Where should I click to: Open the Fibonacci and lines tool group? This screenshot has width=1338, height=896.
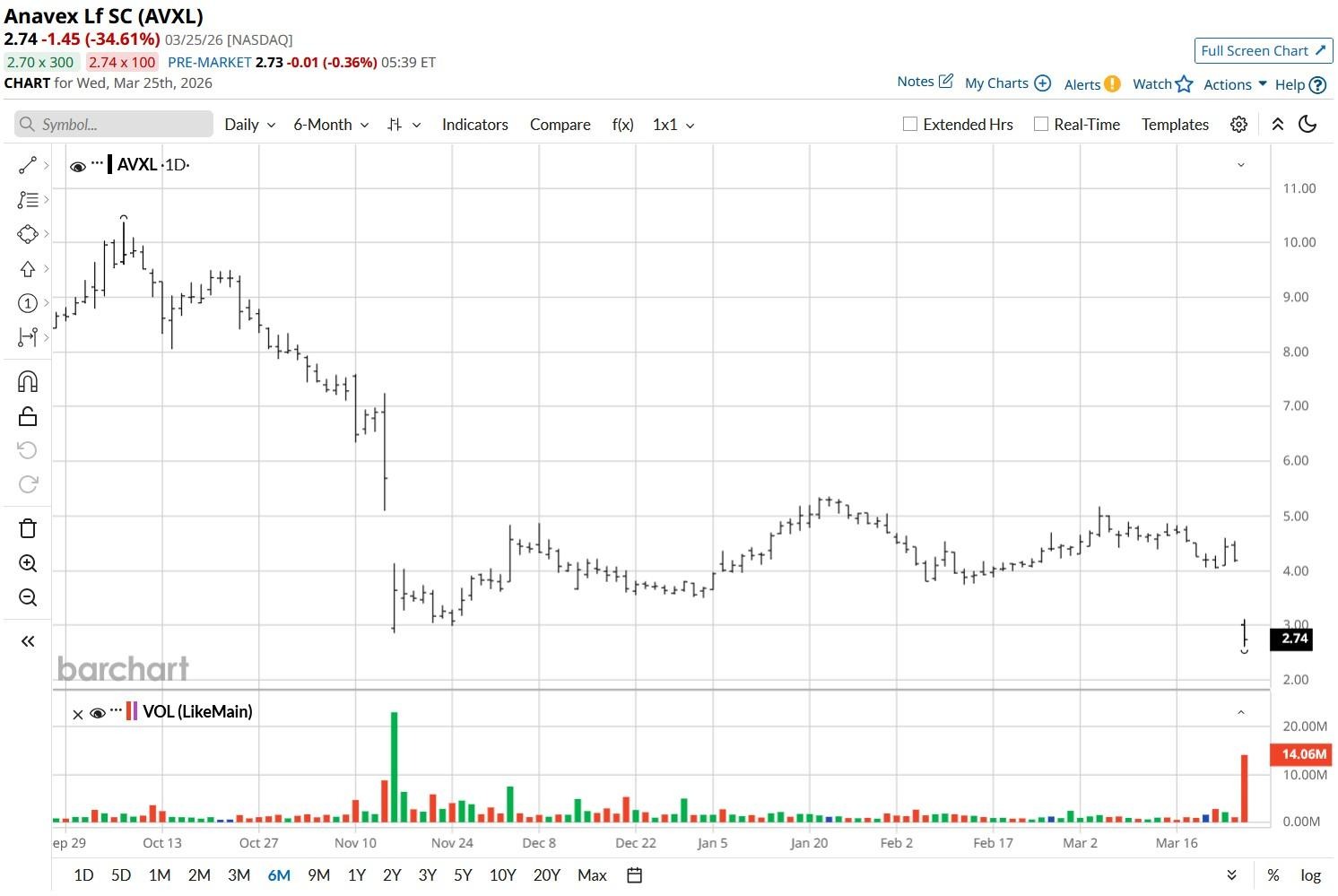coord(28,200)
